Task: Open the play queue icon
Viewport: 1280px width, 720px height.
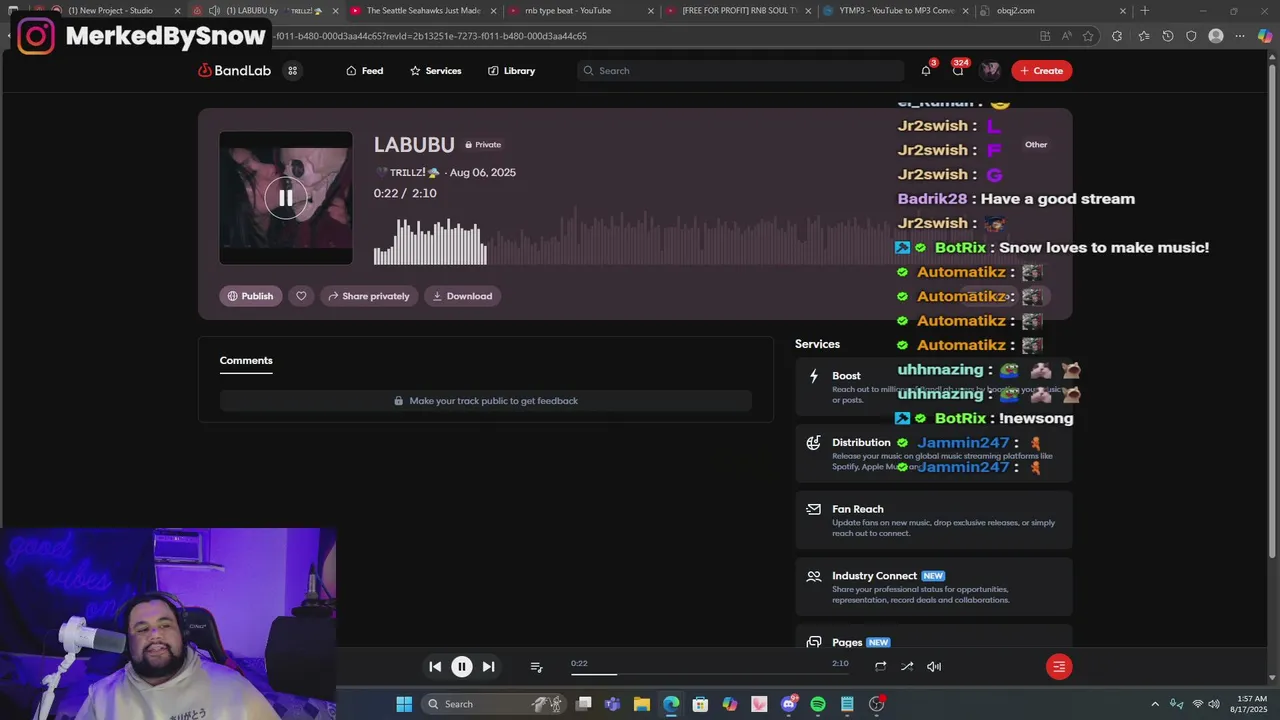Action: pyautogui.click(x=536, y=667)
